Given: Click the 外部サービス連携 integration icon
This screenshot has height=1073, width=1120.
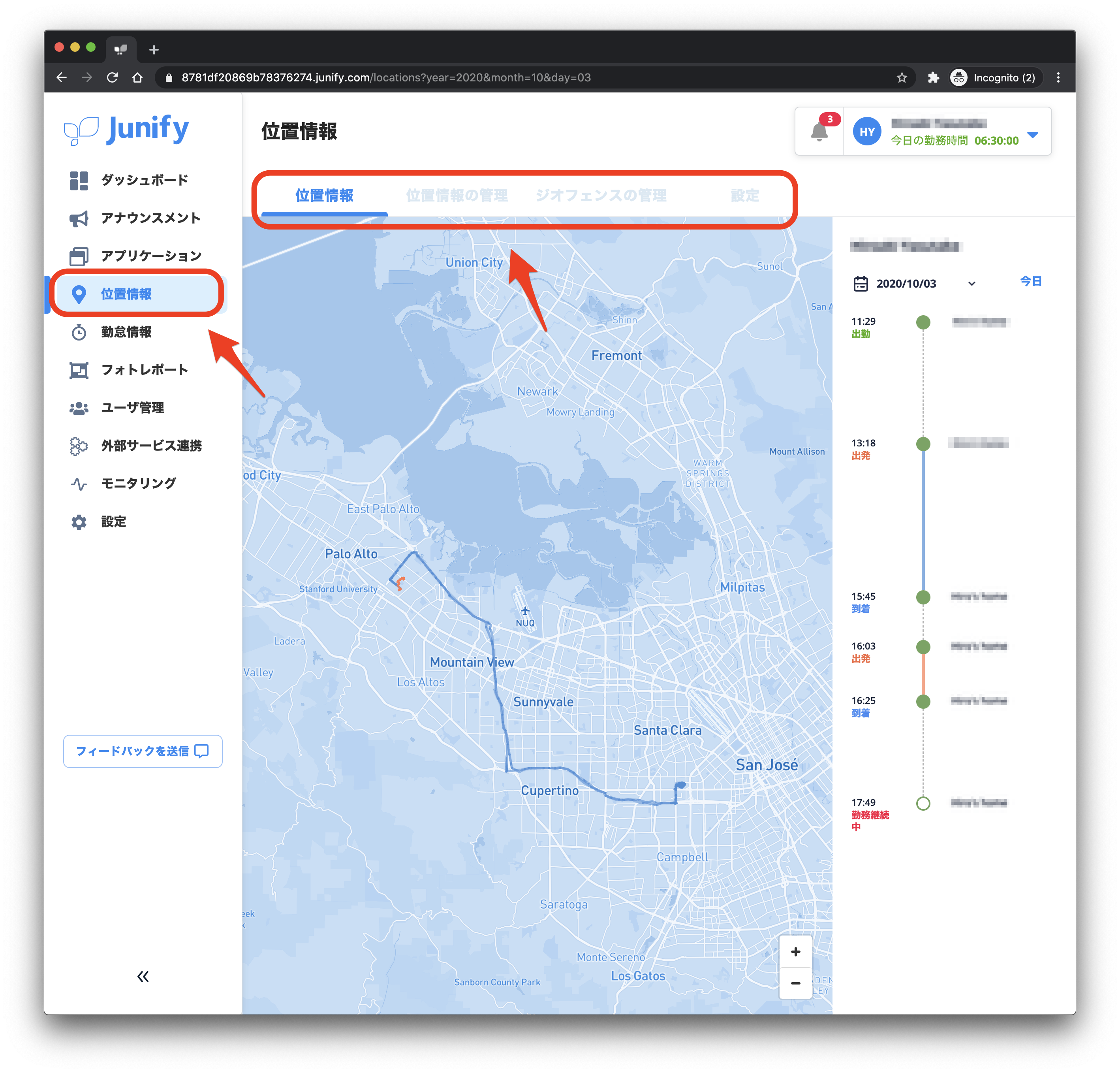Looking at the screenshot, I should pyautogui.click(x=79, y=446).
